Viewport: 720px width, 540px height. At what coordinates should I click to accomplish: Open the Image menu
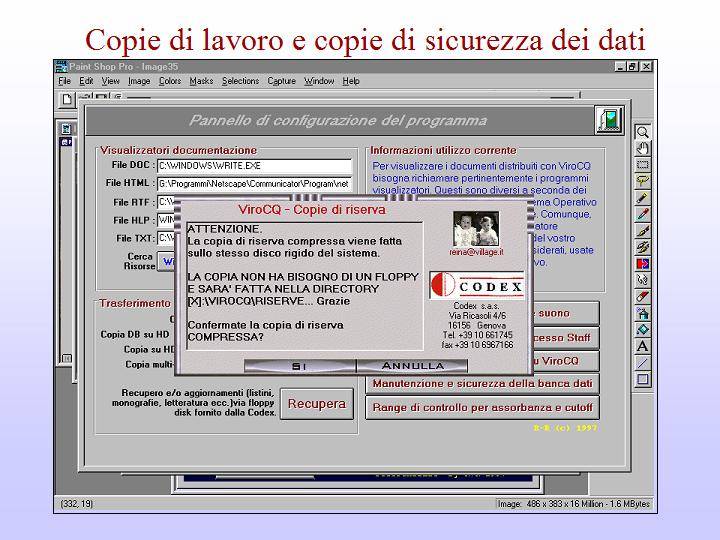pos(139,81)
